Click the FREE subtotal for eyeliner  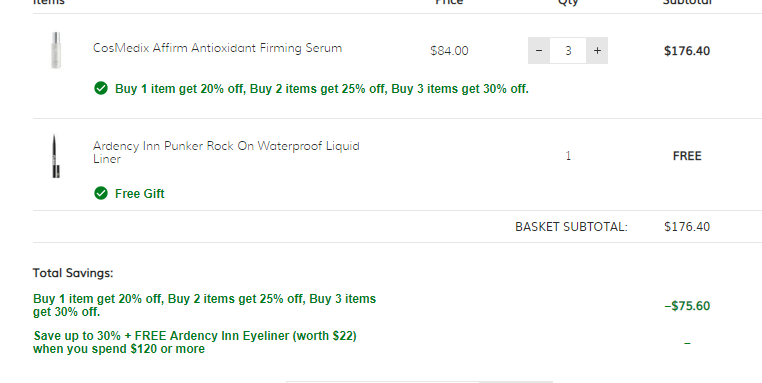point(687,156)
